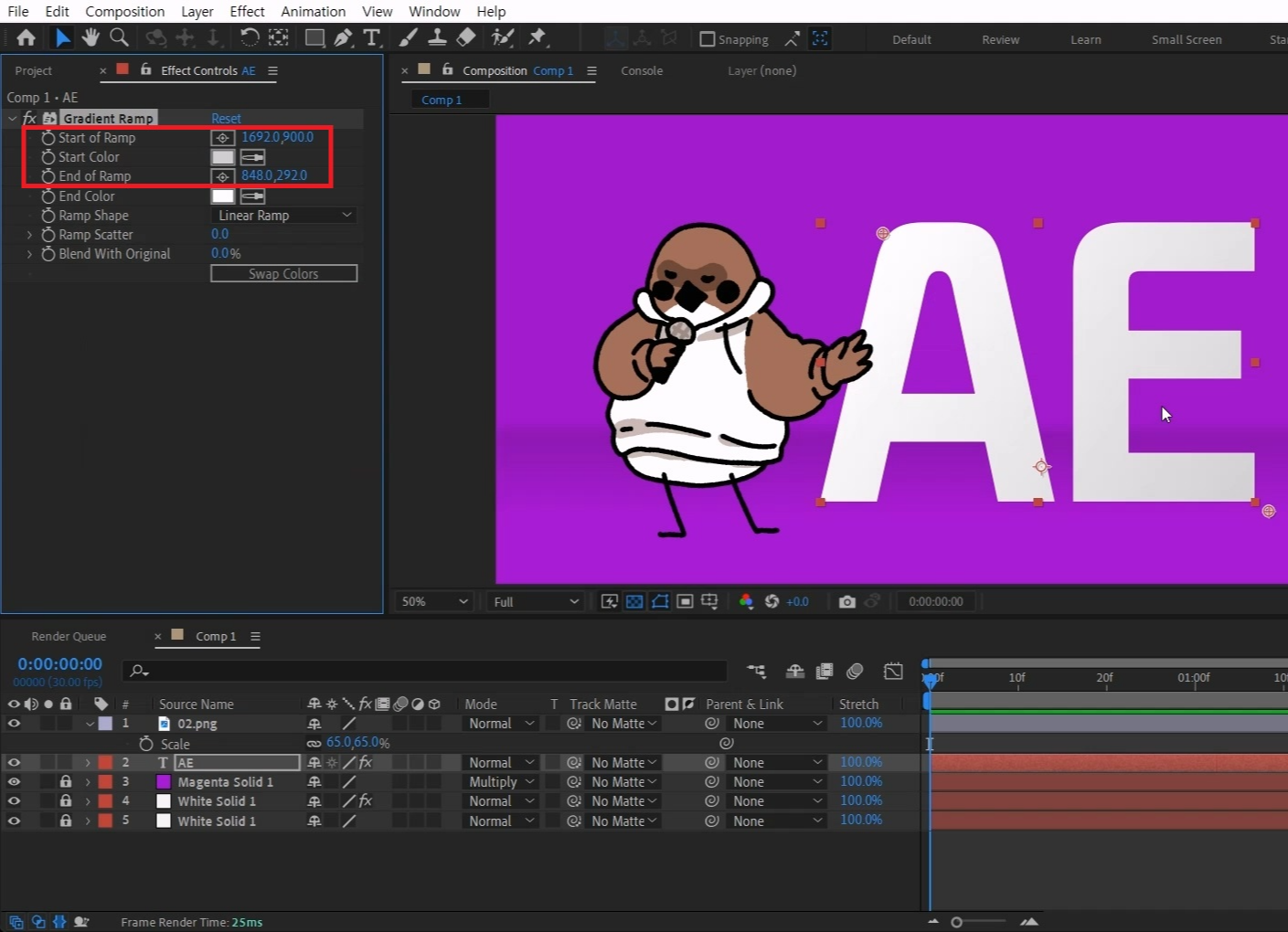Toggle the Motion Blur timeline icon
Screen dimensions: 1288x932
click(855, 672)
